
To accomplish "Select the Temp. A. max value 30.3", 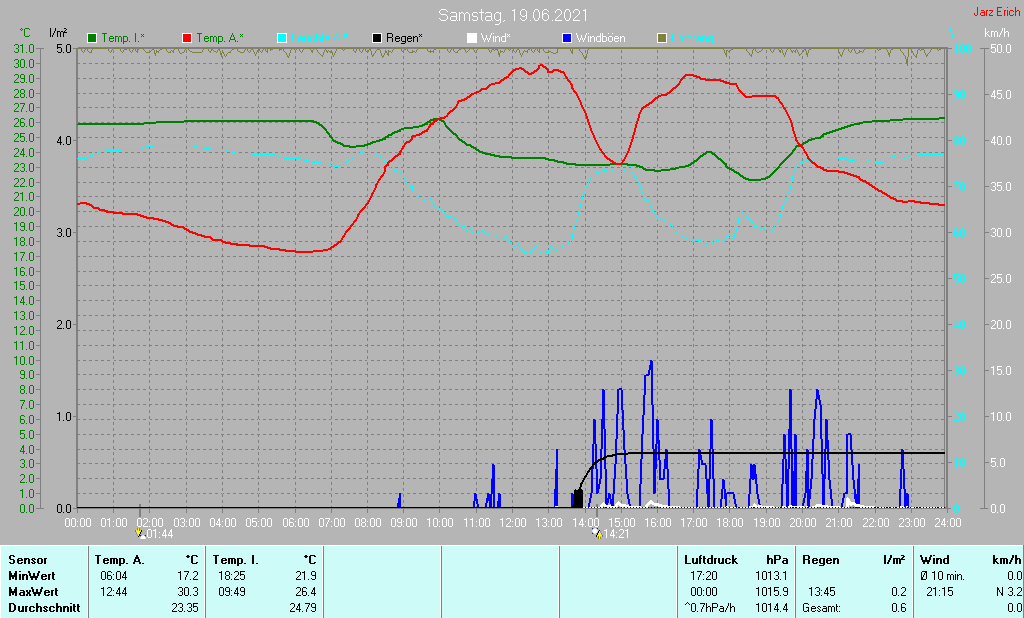I will 188,592.
